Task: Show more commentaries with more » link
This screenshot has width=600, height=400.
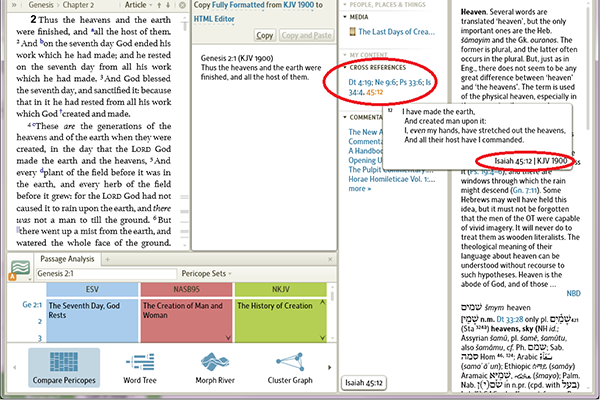Action: (x=360, y=189)
